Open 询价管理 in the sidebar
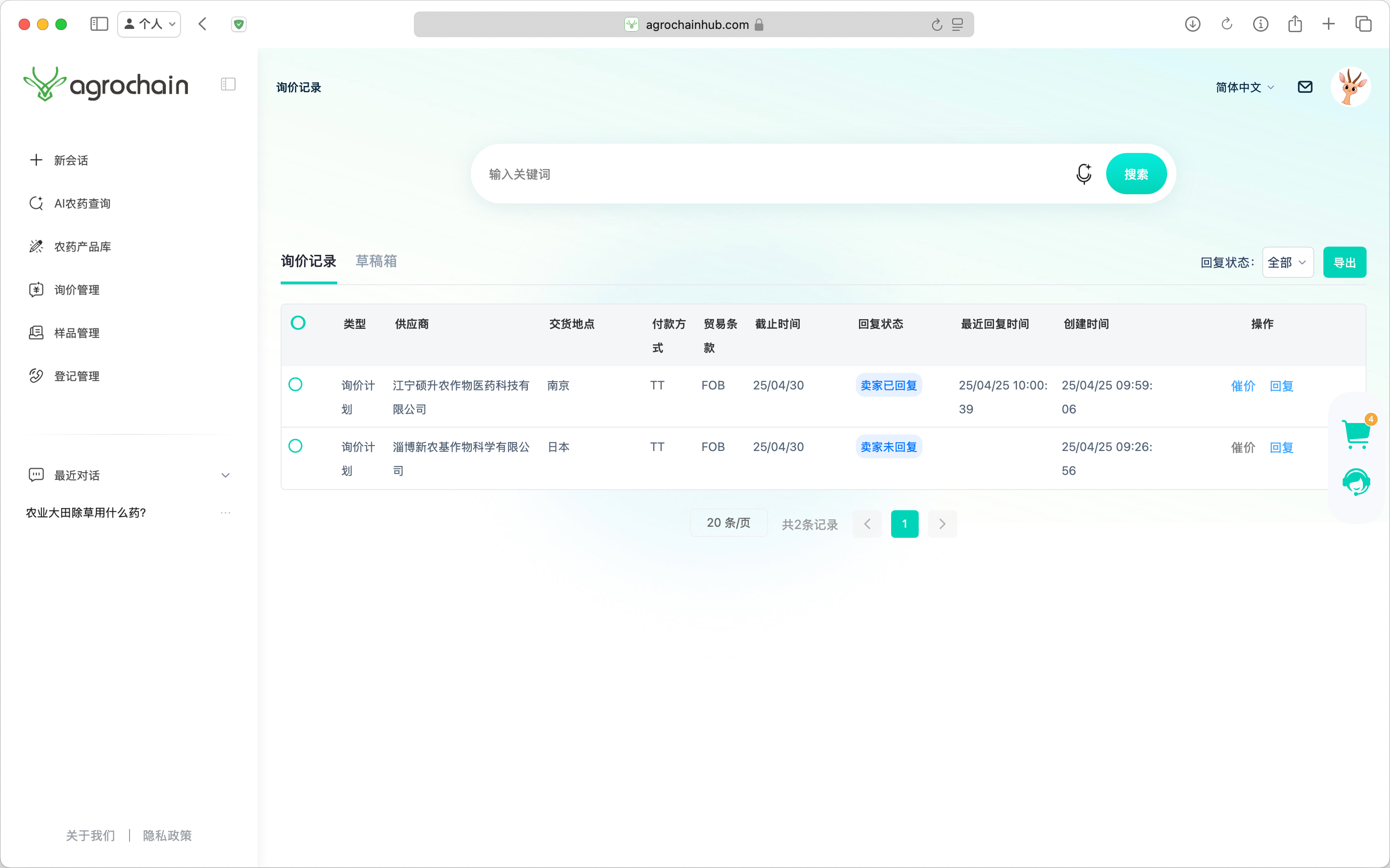 (76, 290)
